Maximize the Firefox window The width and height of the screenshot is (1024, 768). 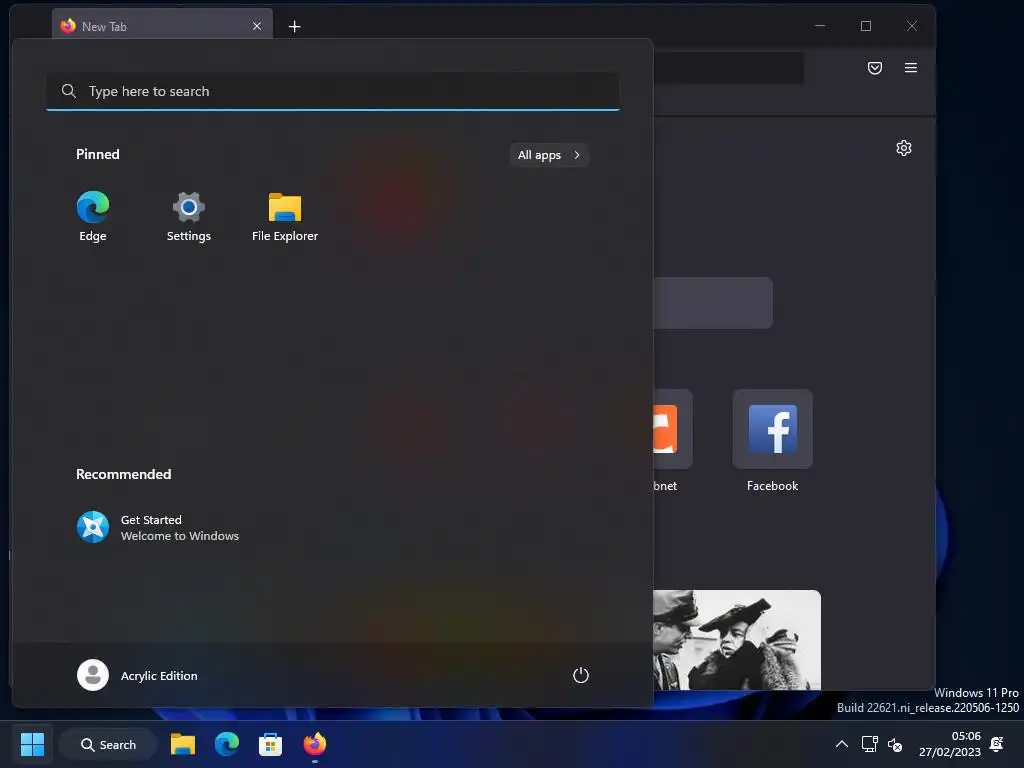866,26
